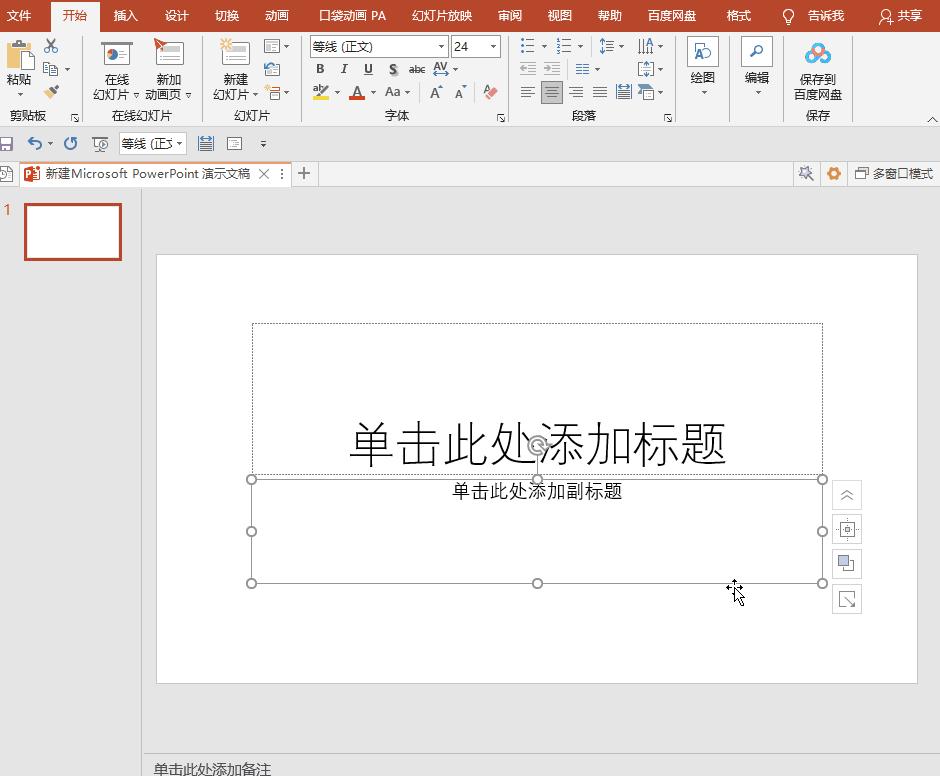The height and width of the screenshot is (776, 940).
Task: Click the Undo arrow in quick access toolbar
Action: [36, 143]
